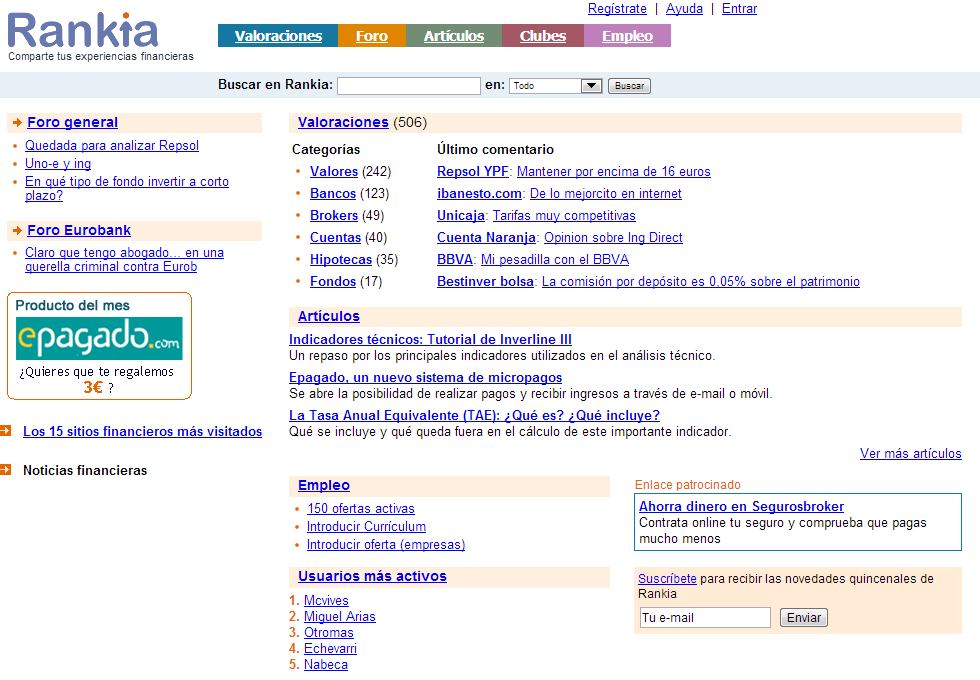Read comment Tarifas muy competitivas
Screen dimensions: 980x680
pos(564,216)
